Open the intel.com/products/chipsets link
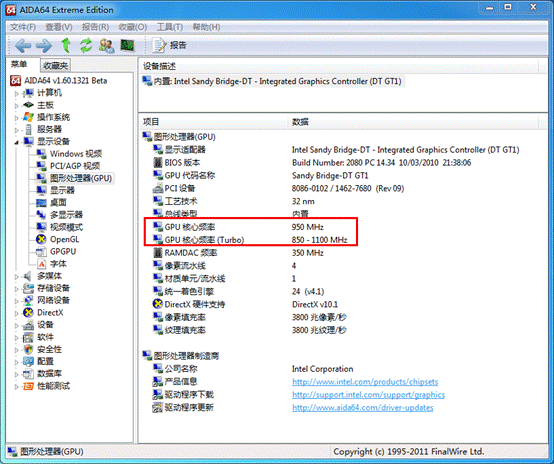 [365, 382]
